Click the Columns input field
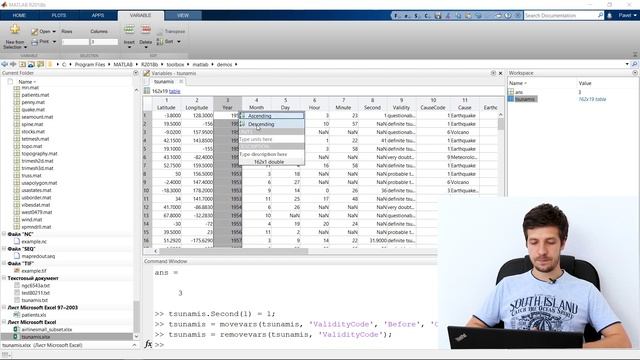640x360 pixels. click(104, 42)
